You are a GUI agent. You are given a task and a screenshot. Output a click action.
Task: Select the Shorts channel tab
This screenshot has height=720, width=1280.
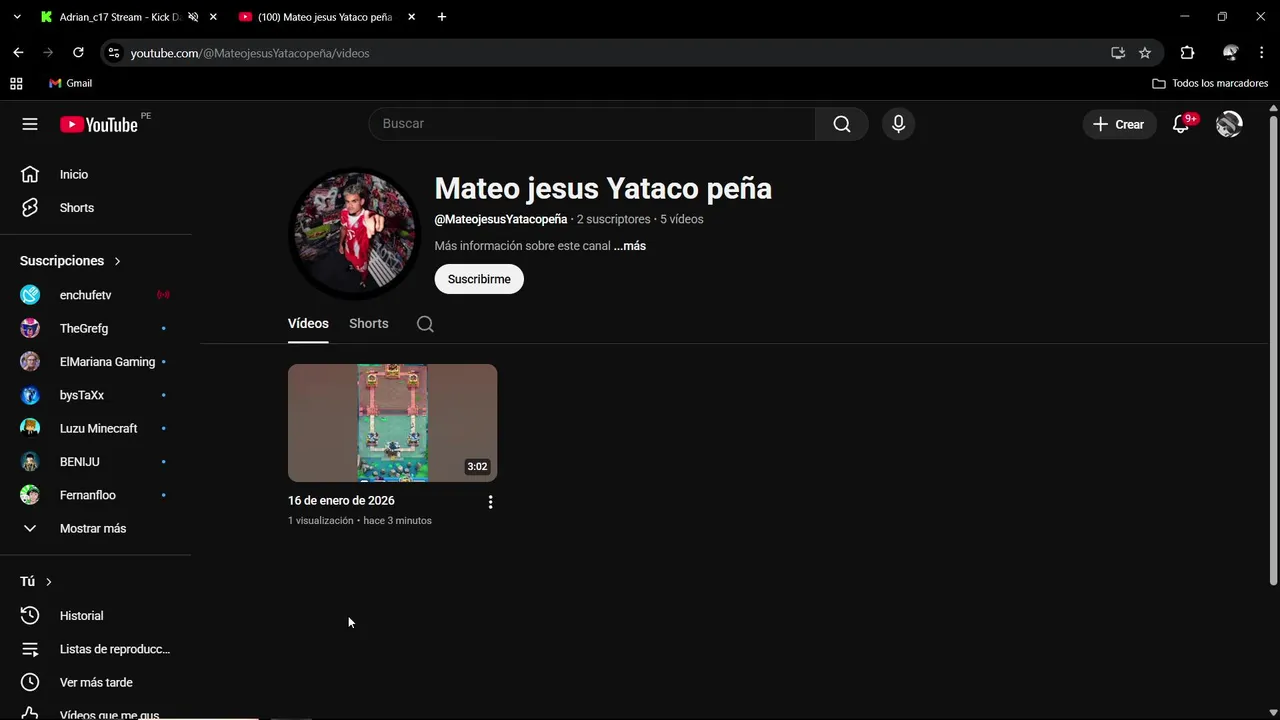pos(369,323)
